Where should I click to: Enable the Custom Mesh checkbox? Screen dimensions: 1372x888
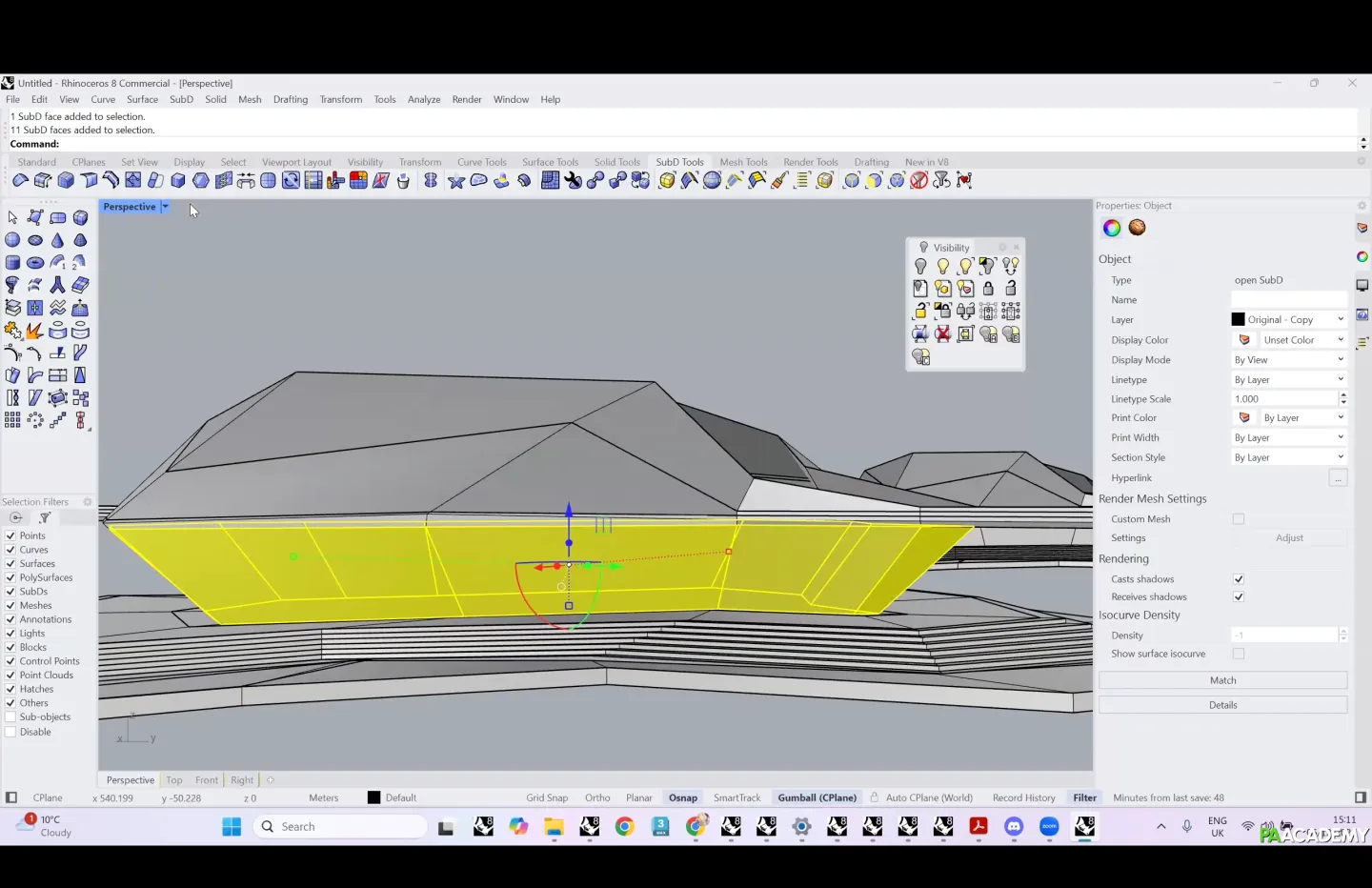tap(1239, 519)
